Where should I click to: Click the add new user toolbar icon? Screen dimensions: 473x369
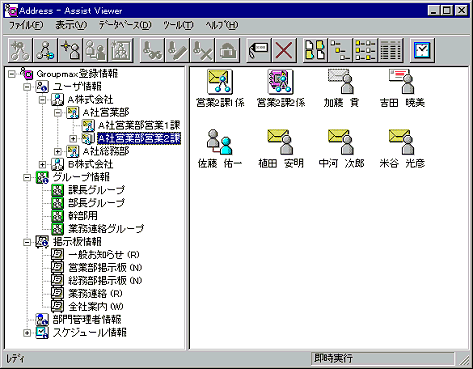click(x=70, y=50)
